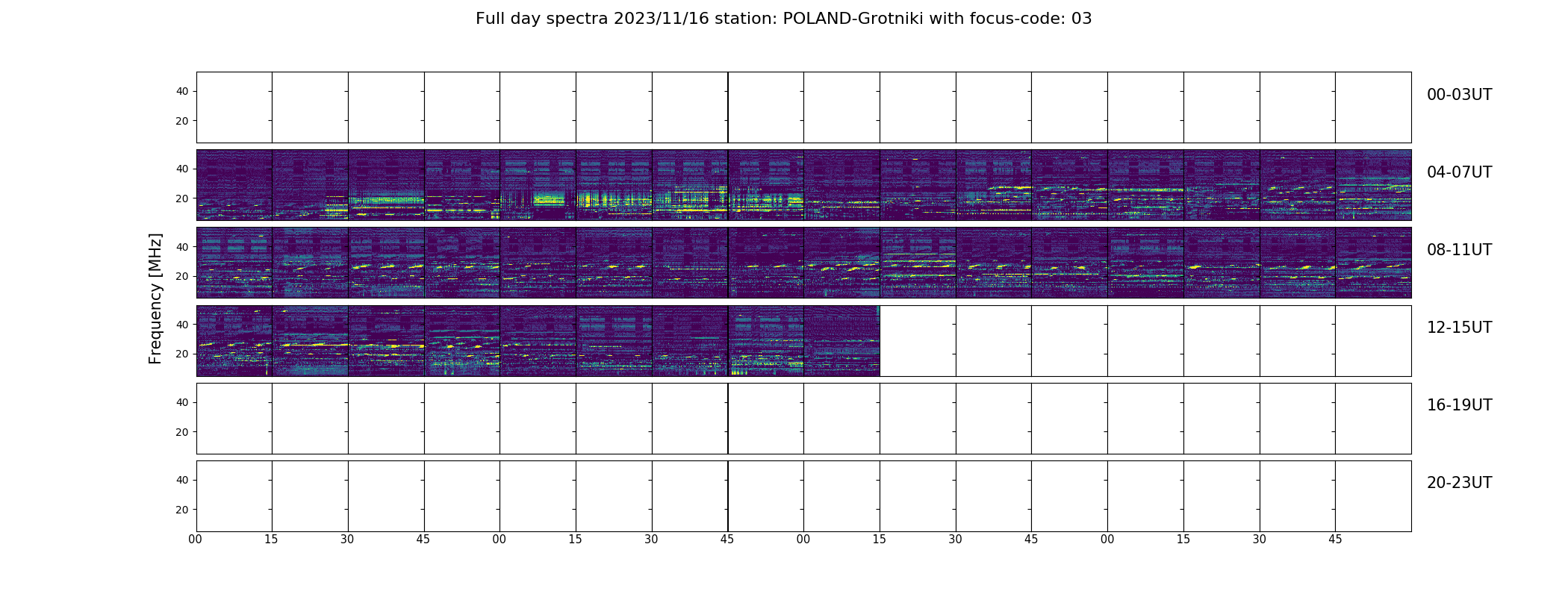Click the '20' tick of the 20-23UT row
Viewport: 1568px width, 597px height.
181,510
